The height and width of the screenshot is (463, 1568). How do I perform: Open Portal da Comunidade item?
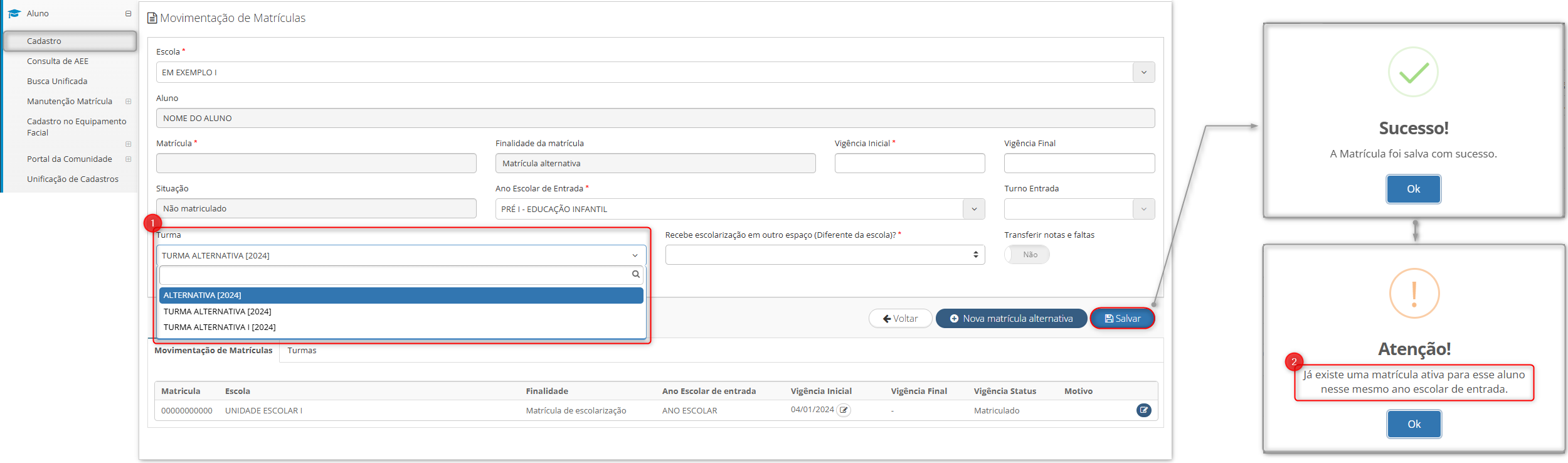tap(70, 159)
